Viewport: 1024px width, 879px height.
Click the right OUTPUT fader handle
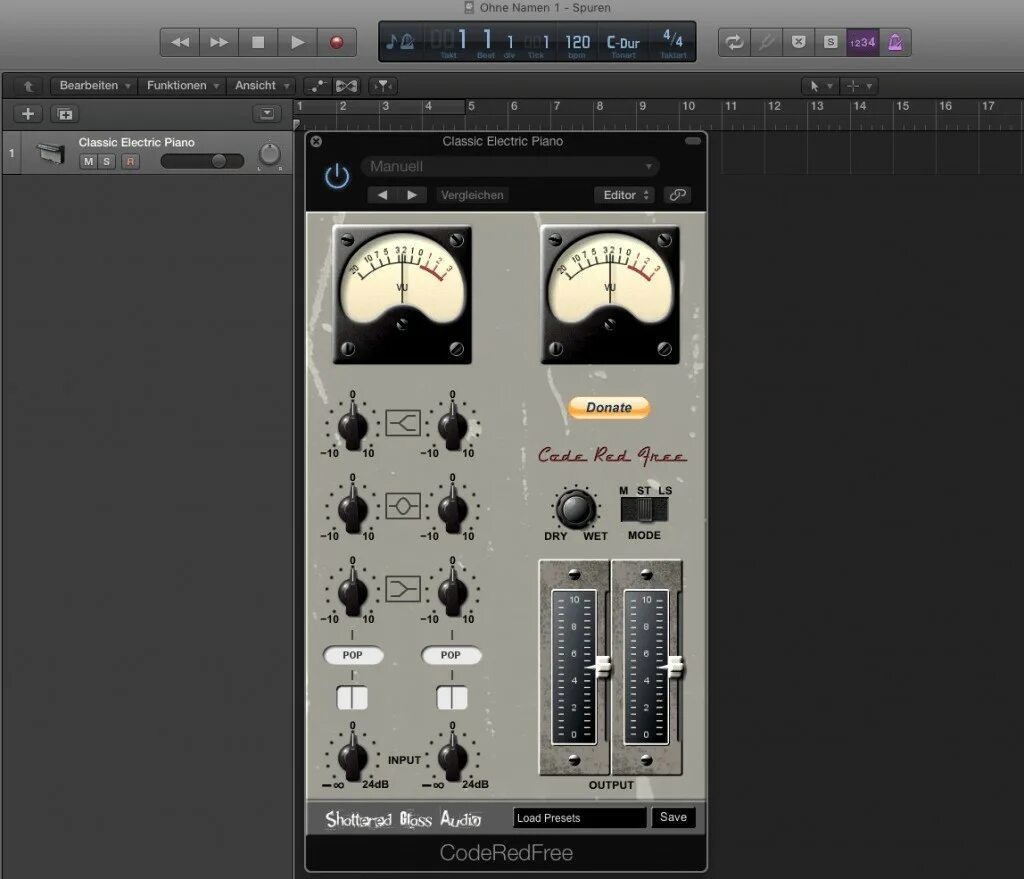pyautogui.click(x=674, y=667)
